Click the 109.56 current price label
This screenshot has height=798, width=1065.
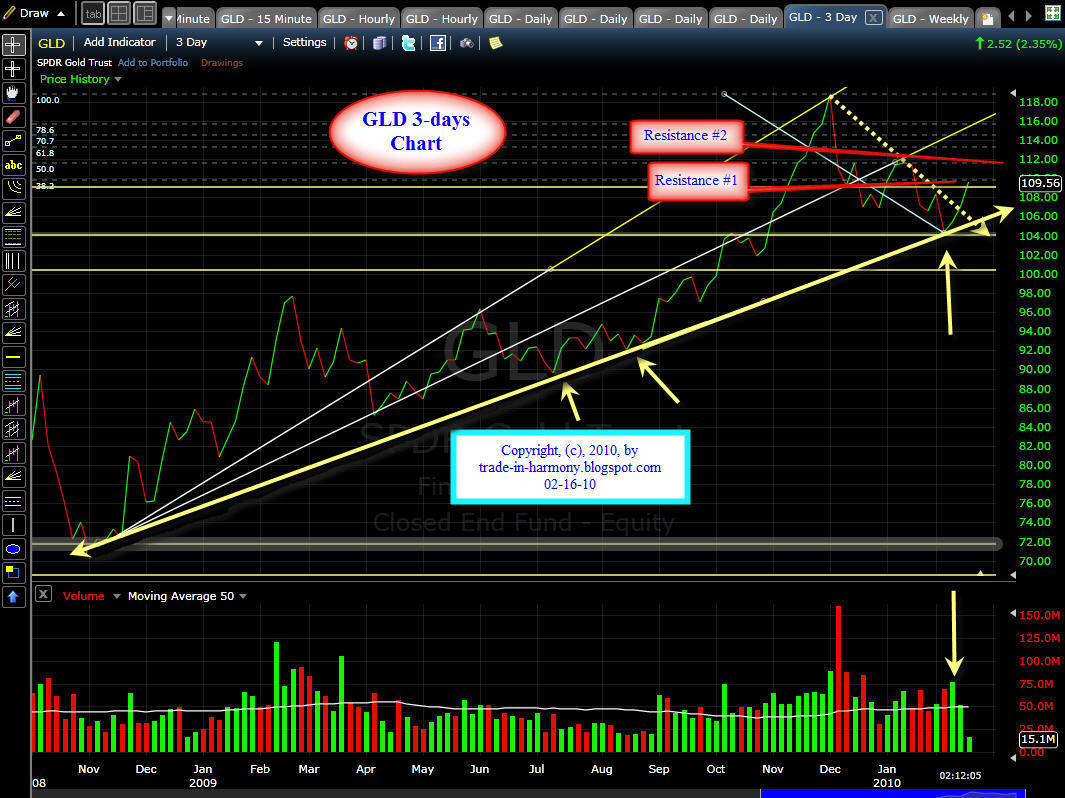(x=1040, y=183)
